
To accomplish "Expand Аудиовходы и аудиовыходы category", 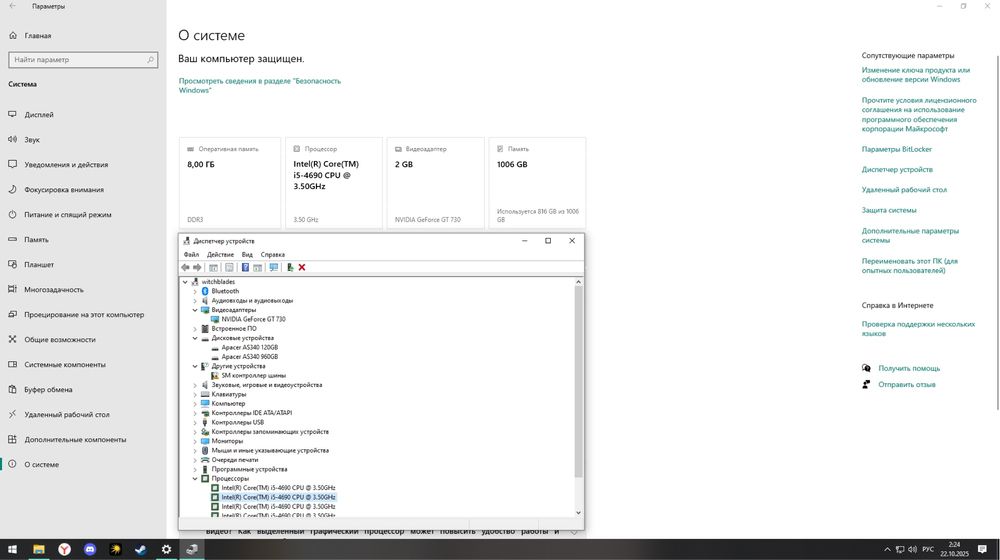I will [195, 300].
